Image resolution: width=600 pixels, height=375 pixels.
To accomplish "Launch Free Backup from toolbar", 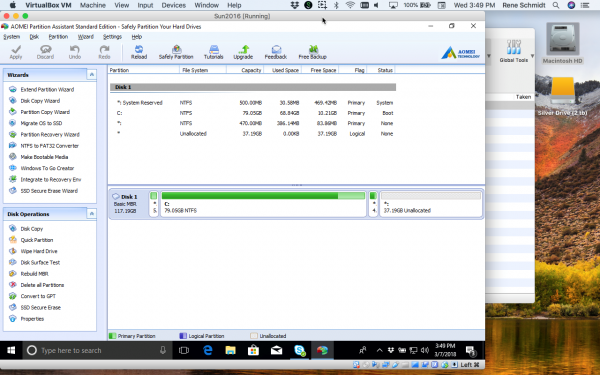I will point(313,52).
